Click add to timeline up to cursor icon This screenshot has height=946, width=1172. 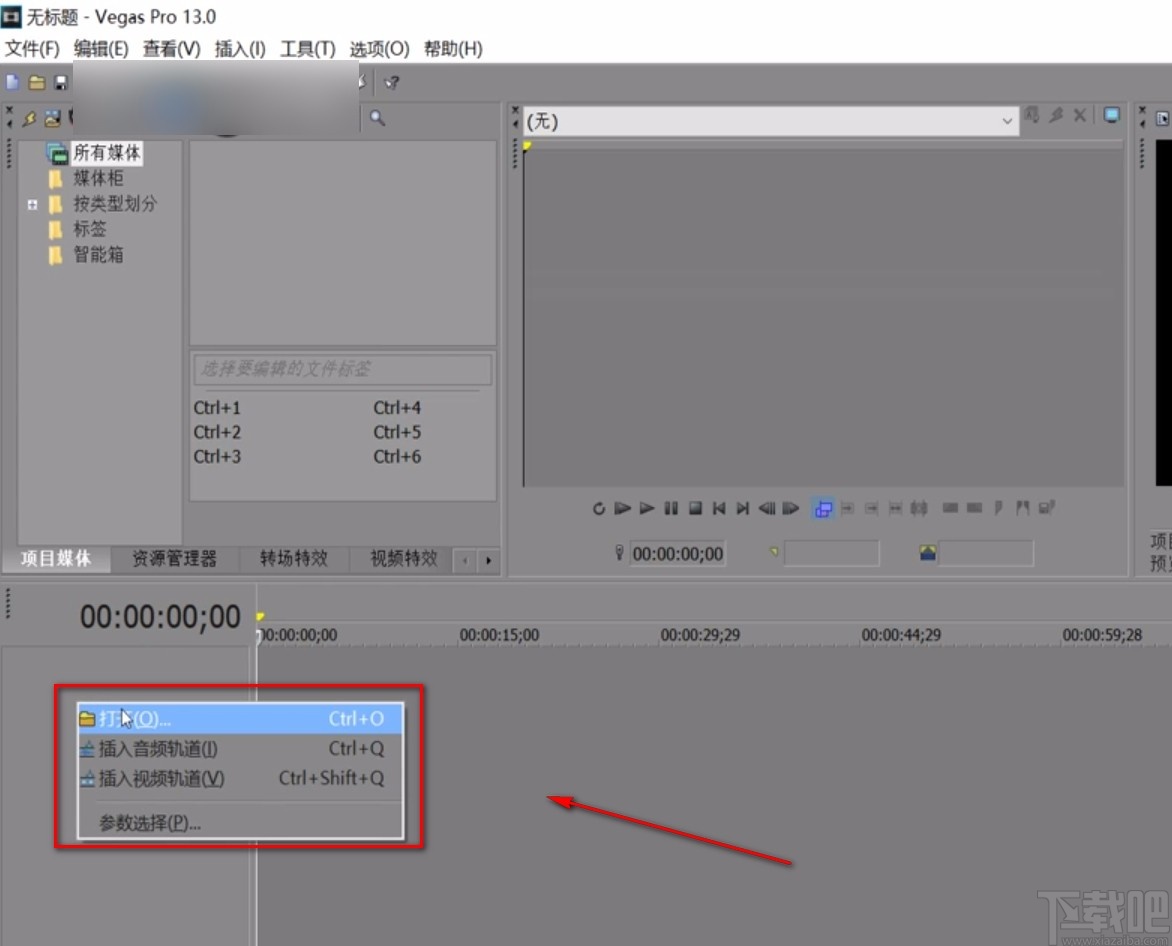coord(871,509)
